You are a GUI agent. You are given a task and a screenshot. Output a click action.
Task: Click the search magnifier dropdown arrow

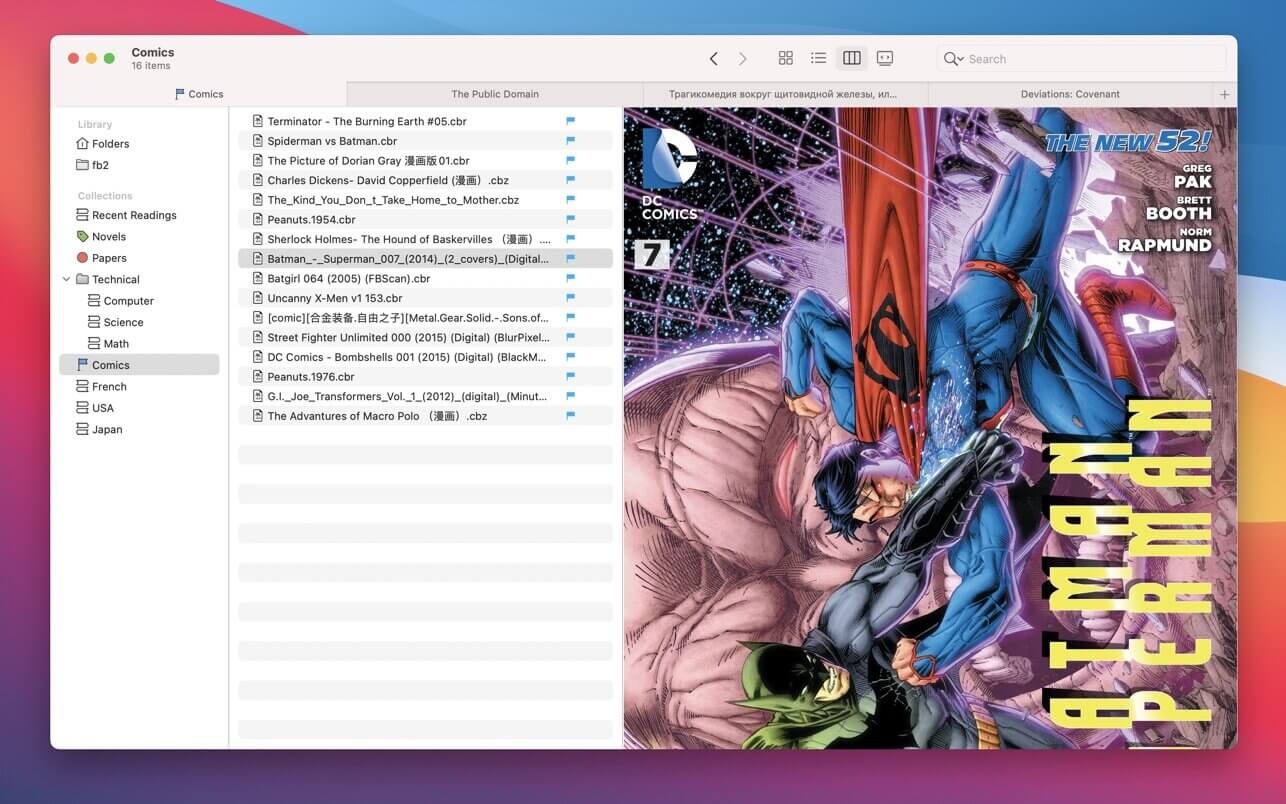(x=960, y=60)
